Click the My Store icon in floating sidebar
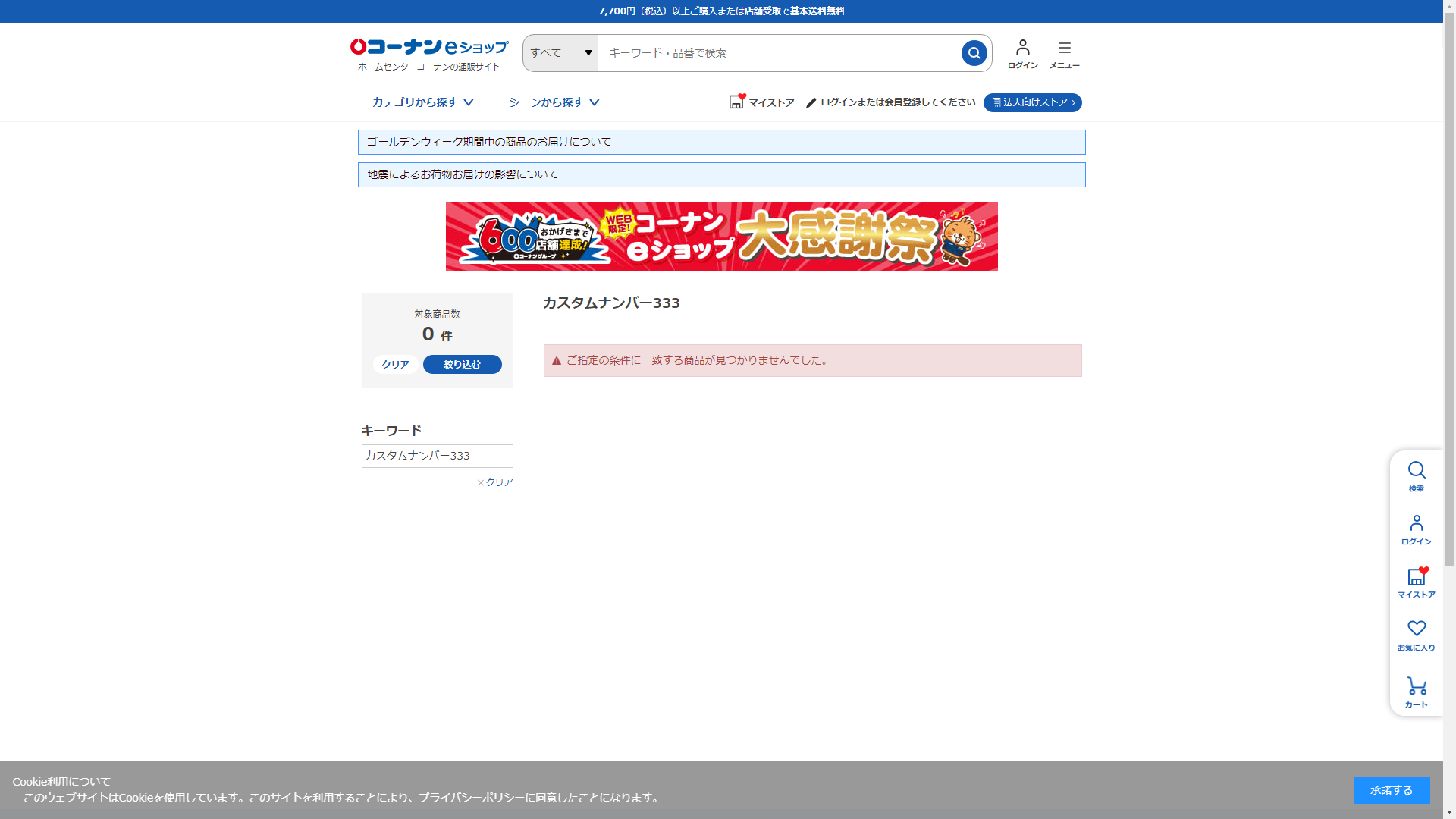Viewport: 1456px width, 819px height. 1416,577
